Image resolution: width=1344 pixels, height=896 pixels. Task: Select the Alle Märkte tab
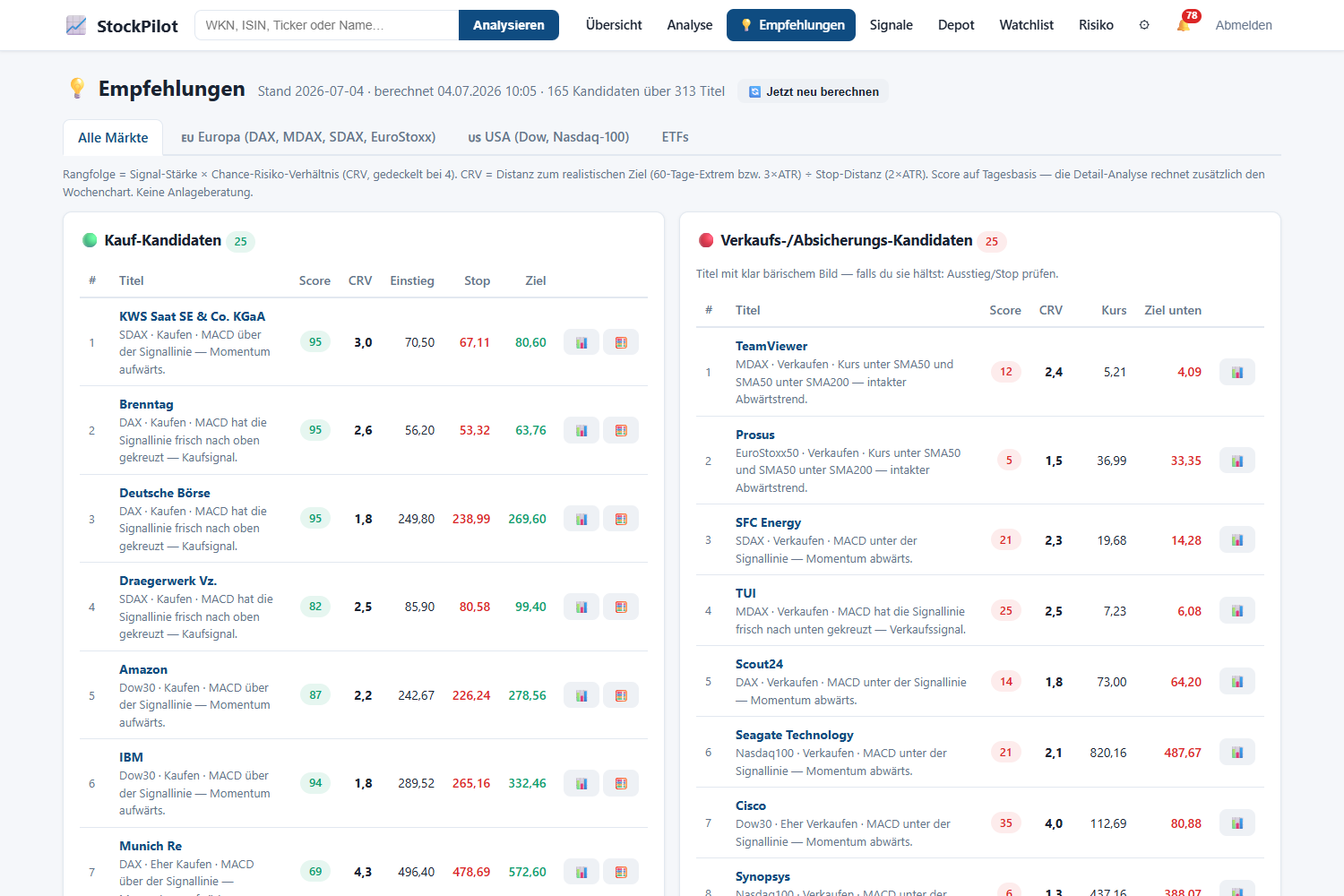pos(113,137)
